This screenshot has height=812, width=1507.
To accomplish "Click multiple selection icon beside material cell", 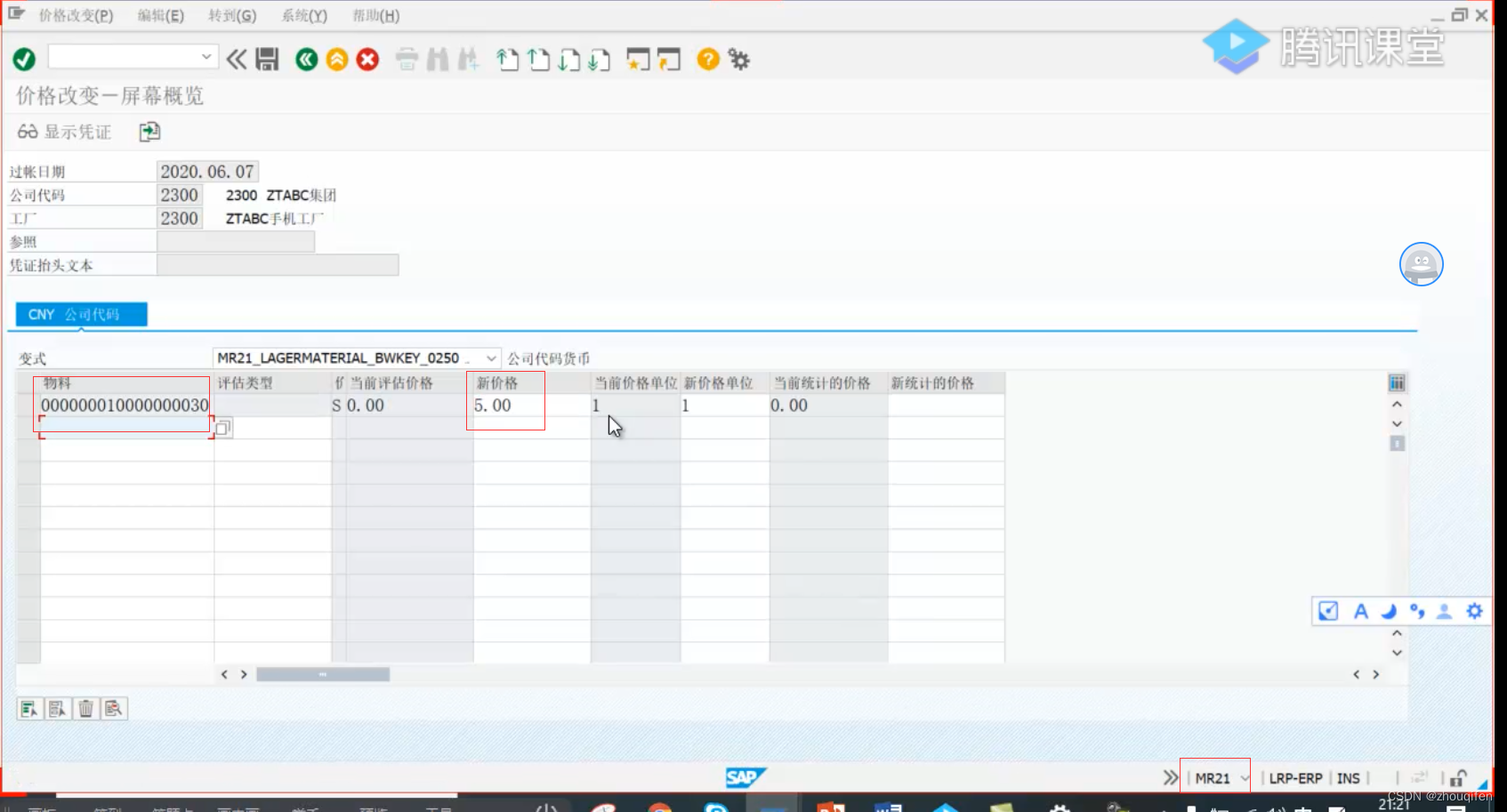I will pyautogui.click(x=223, y=428).
